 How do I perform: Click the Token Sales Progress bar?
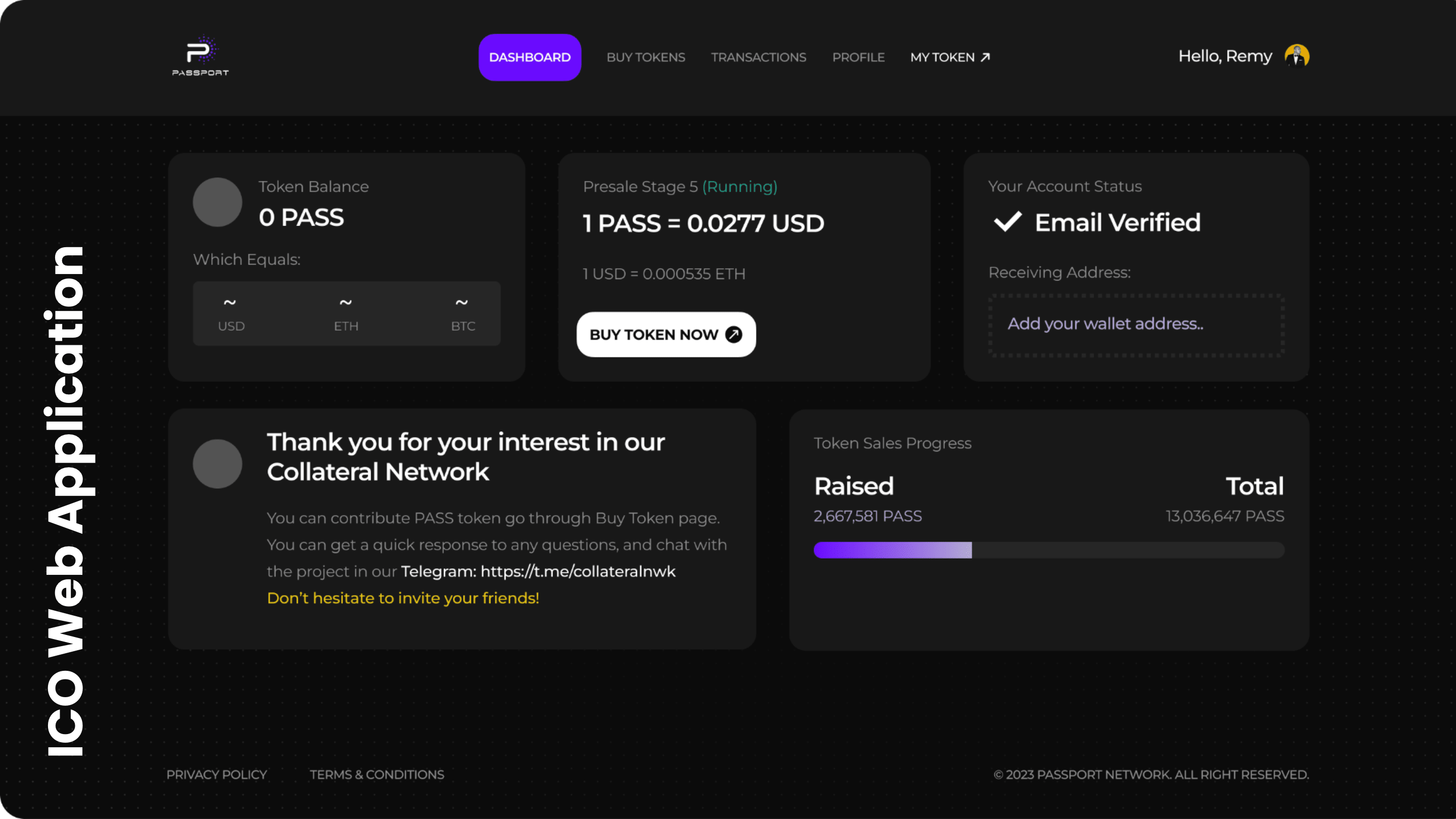point(1049,550)
